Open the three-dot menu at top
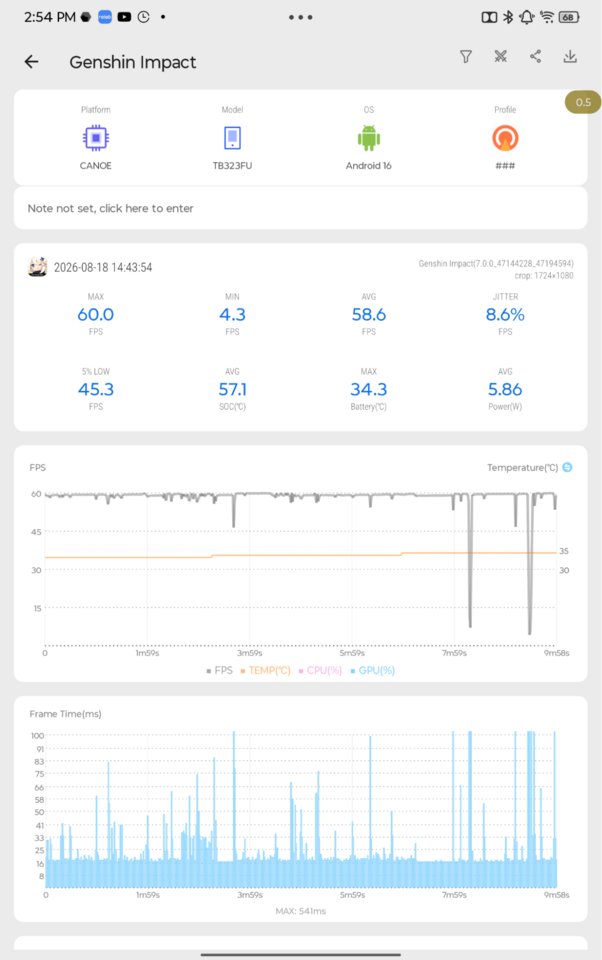The height and width of the screenshot is (960, 602). pos(301,17)
